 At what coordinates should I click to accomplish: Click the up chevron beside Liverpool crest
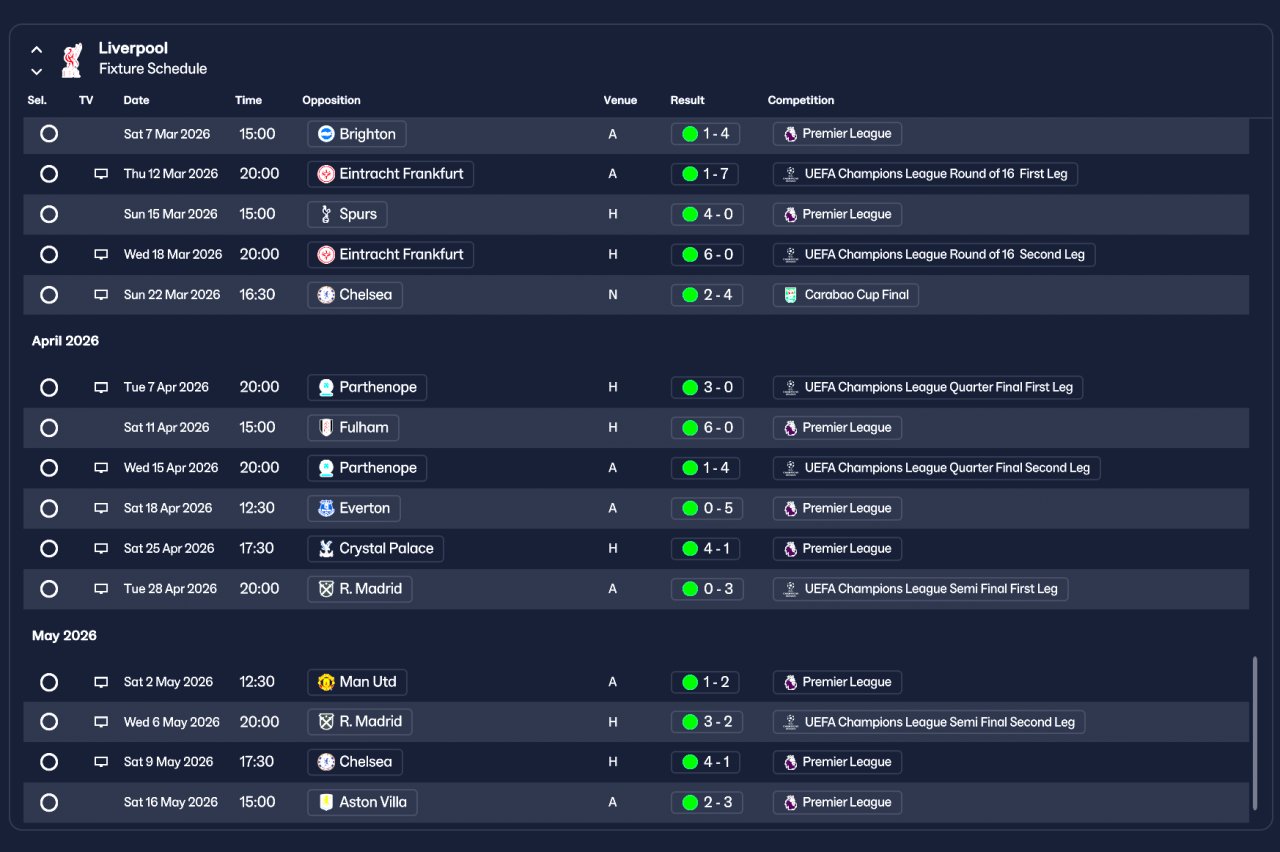[x=37, y=49]
